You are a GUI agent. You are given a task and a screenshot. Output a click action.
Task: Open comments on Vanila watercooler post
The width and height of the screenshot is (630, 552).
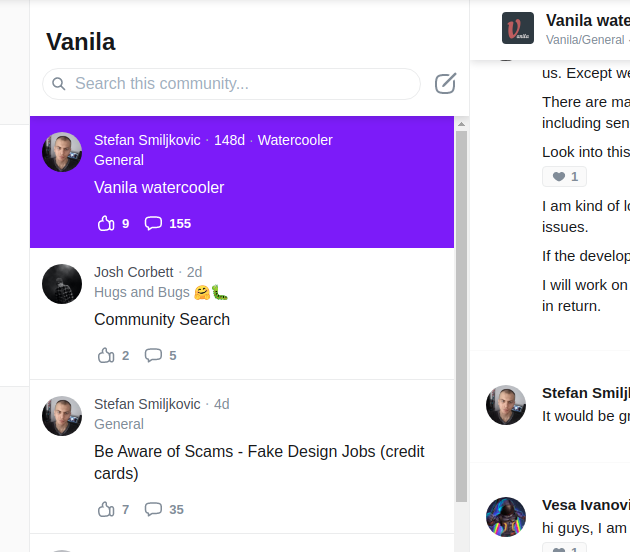[x=154, y=223]
